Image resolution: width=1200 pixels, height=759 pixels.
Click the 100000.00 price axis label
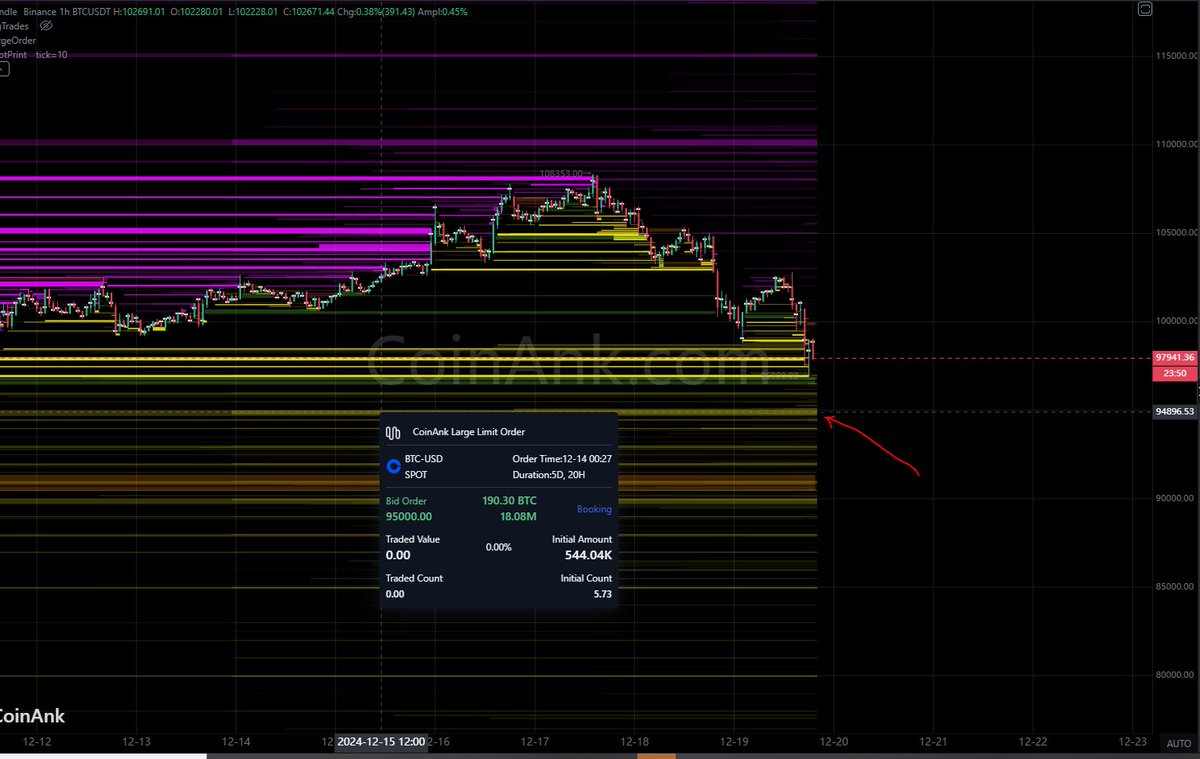1176,321
